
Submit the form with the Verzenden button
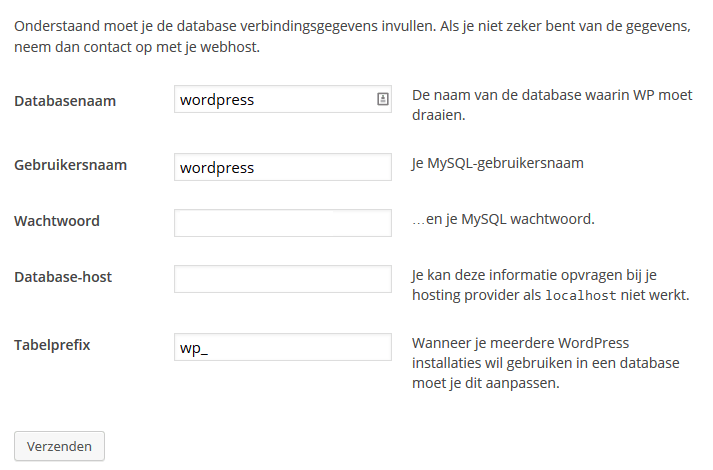pos(60,446)
